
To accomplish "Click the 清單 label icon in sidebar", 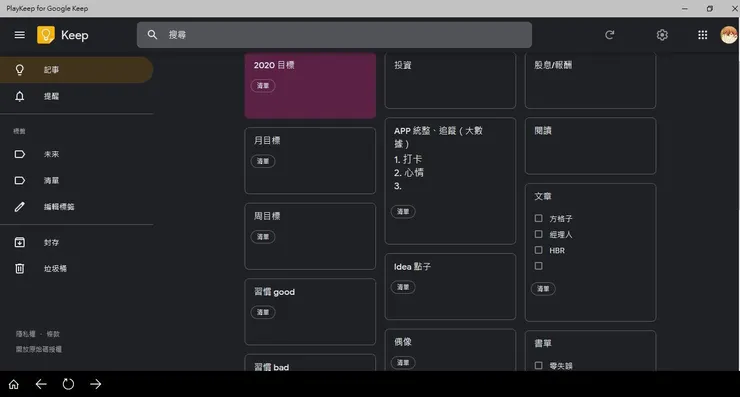I will click(x=19, y=181).
